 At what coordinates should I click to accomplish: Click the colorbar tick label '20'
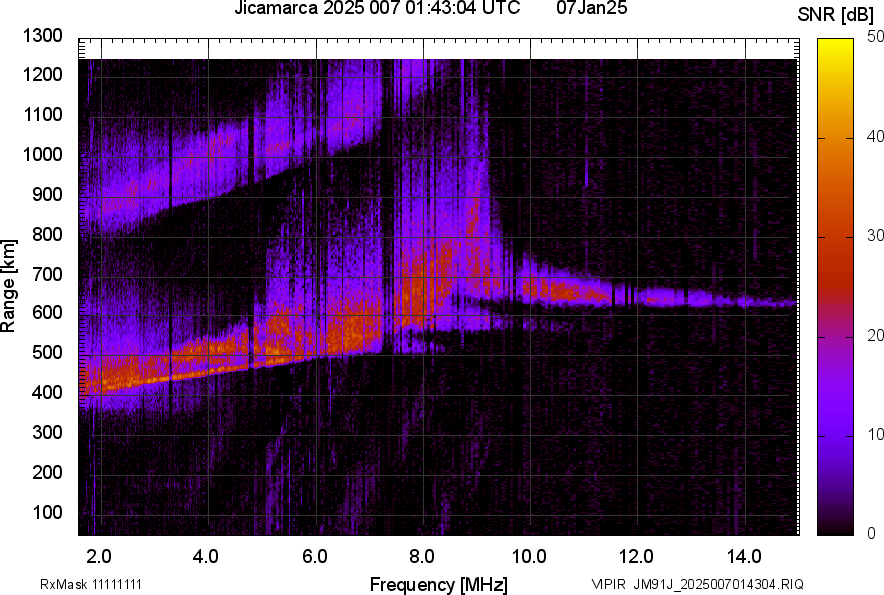click(x=875, y=335)
